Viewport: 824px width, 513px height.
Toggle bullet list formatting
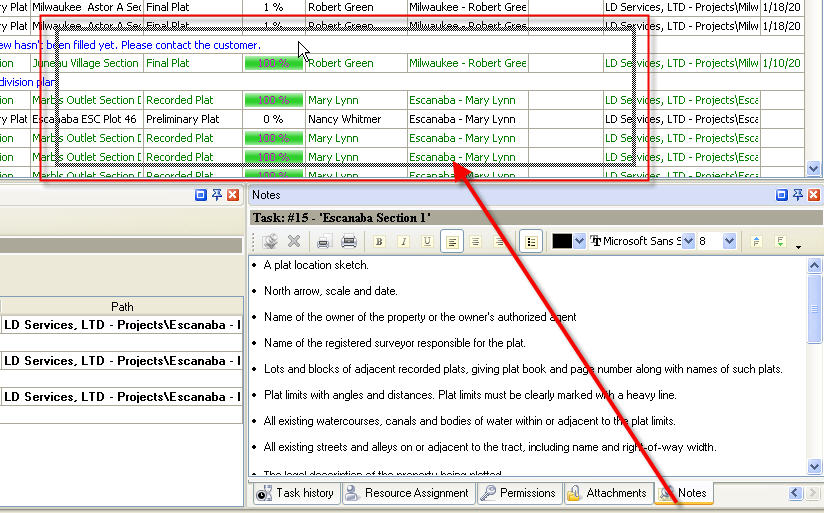pyautogui.click(x=532, y=241)
